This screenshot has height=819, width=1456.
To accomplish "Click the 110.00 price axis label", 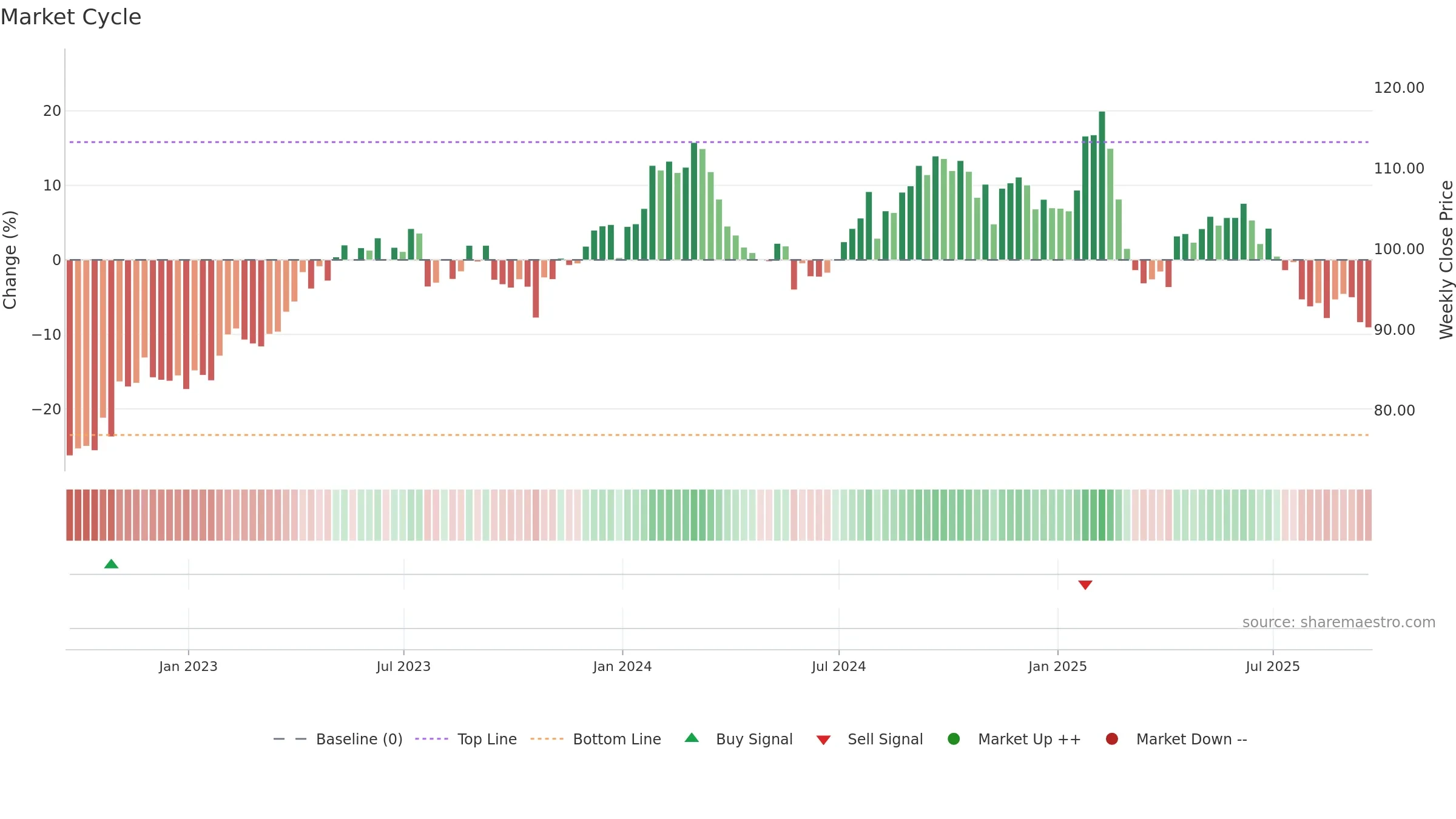I will click(1399, 169).
